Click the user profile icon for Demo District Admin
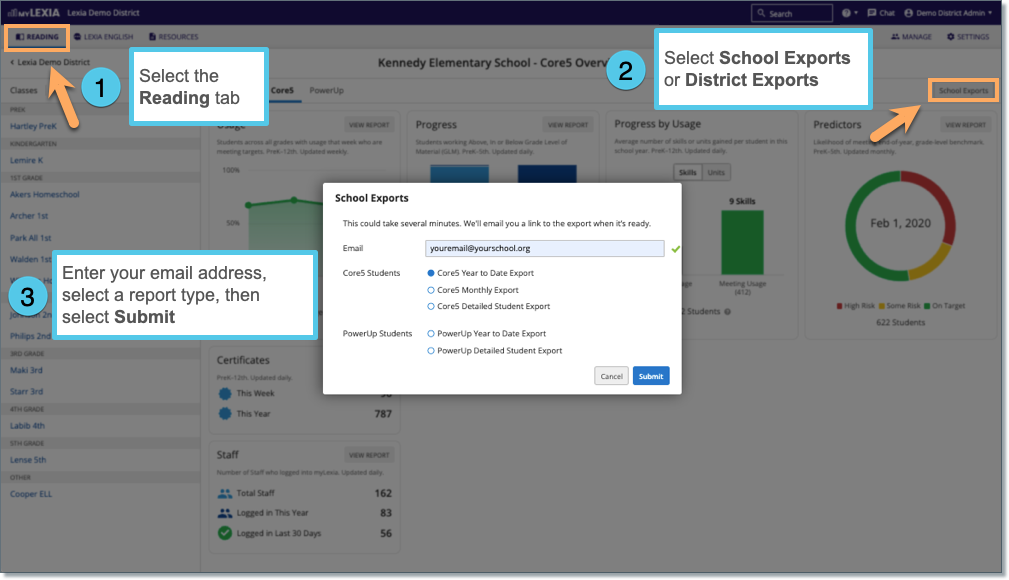 pos(909,13)
